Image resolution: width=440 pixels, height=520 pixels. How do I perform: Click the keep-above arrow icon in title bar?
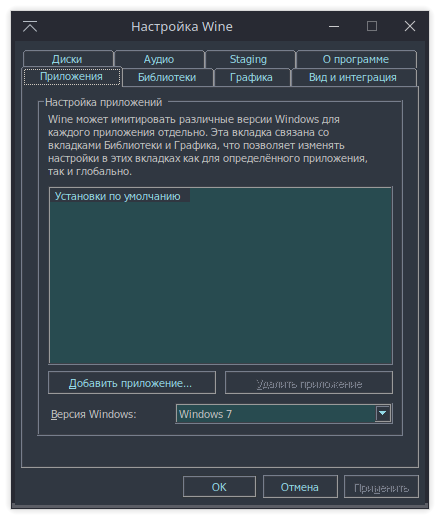point(30,26)
